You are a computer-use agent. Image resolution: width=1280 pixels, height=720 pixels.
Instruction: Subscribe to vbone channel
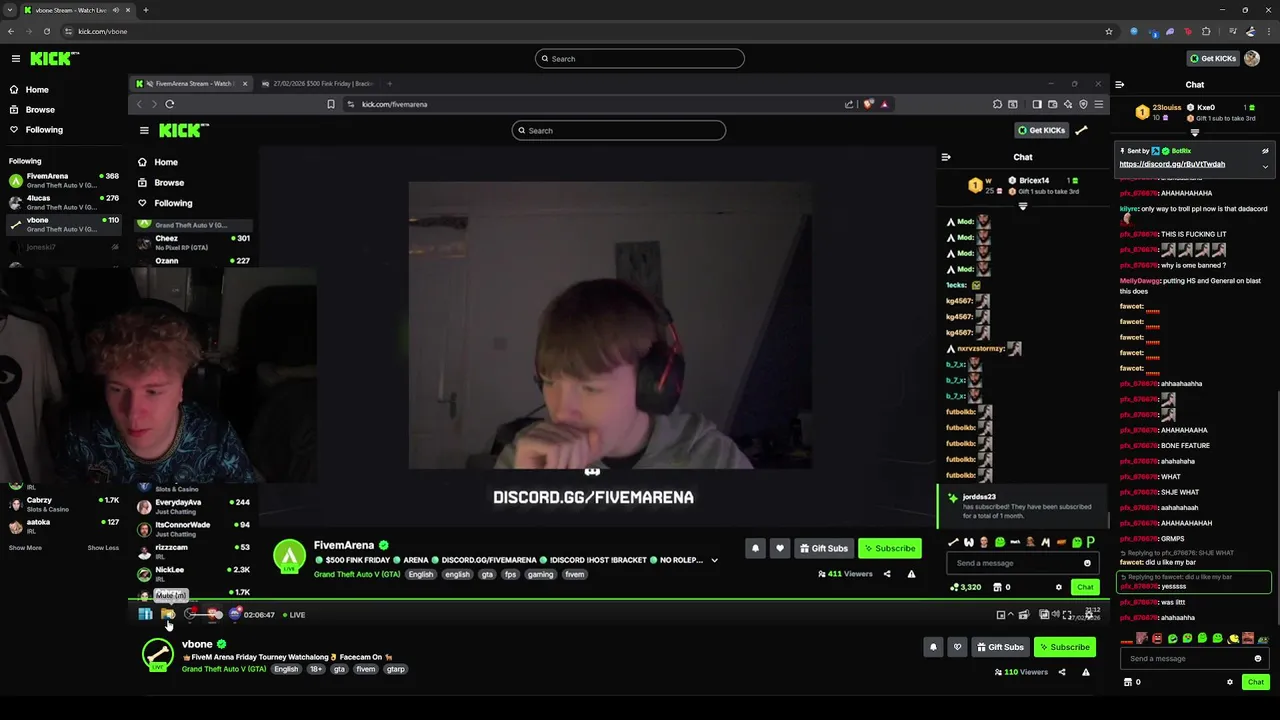click(1064, 647)
